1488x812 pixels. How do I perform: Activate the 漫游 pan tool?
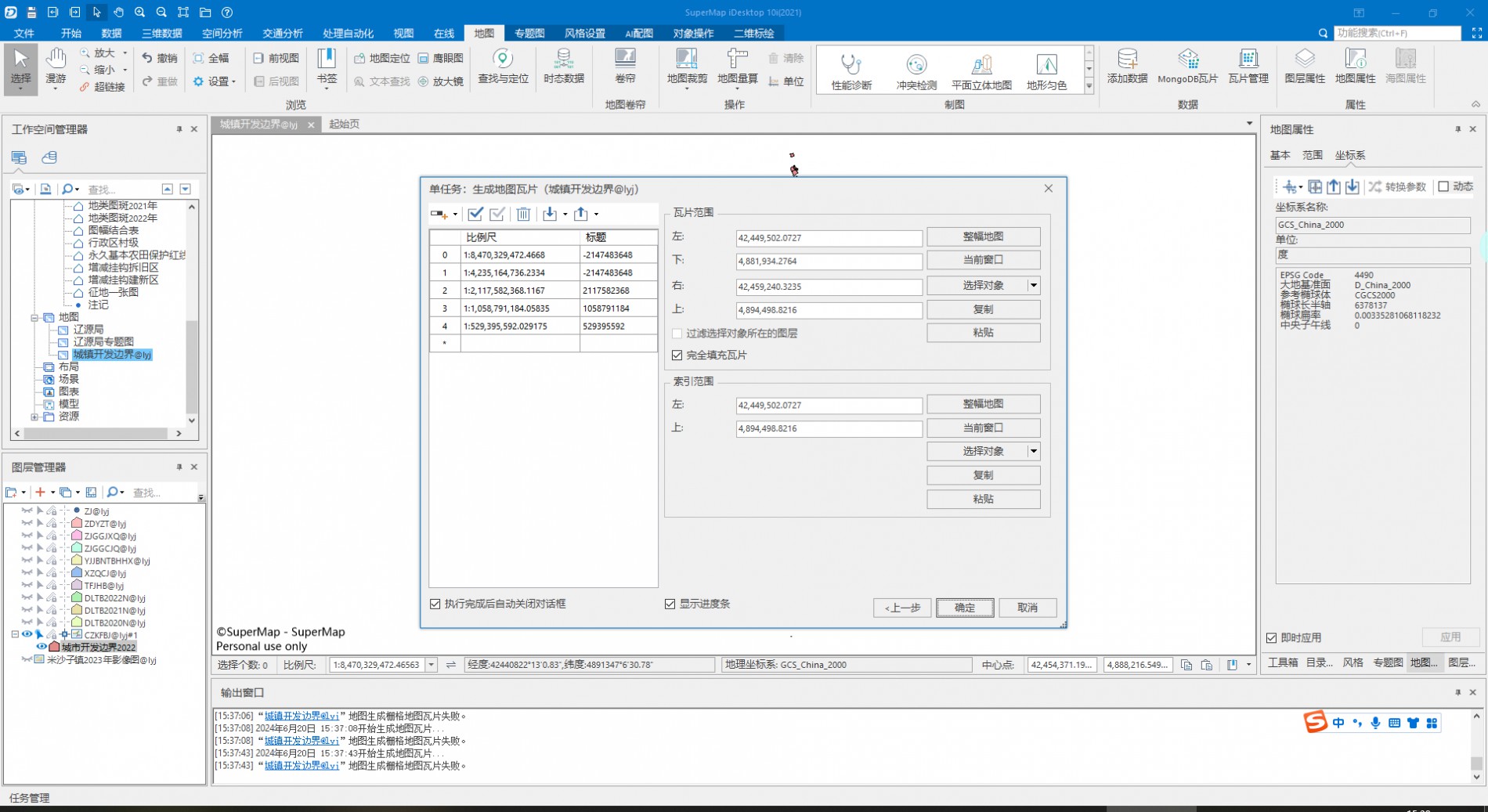pos(56,69)
